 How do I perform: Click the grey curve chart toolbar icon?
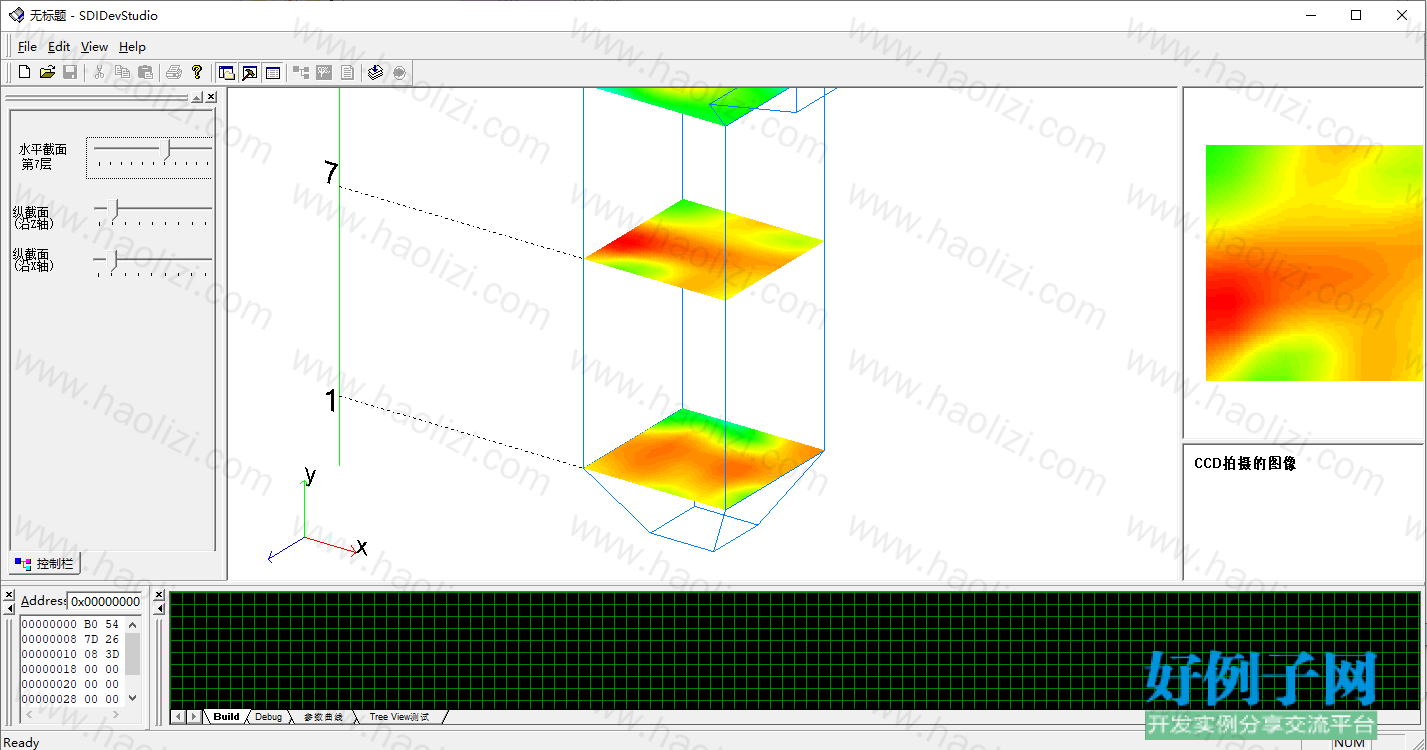pyautogui.click(x=324, y=72)
